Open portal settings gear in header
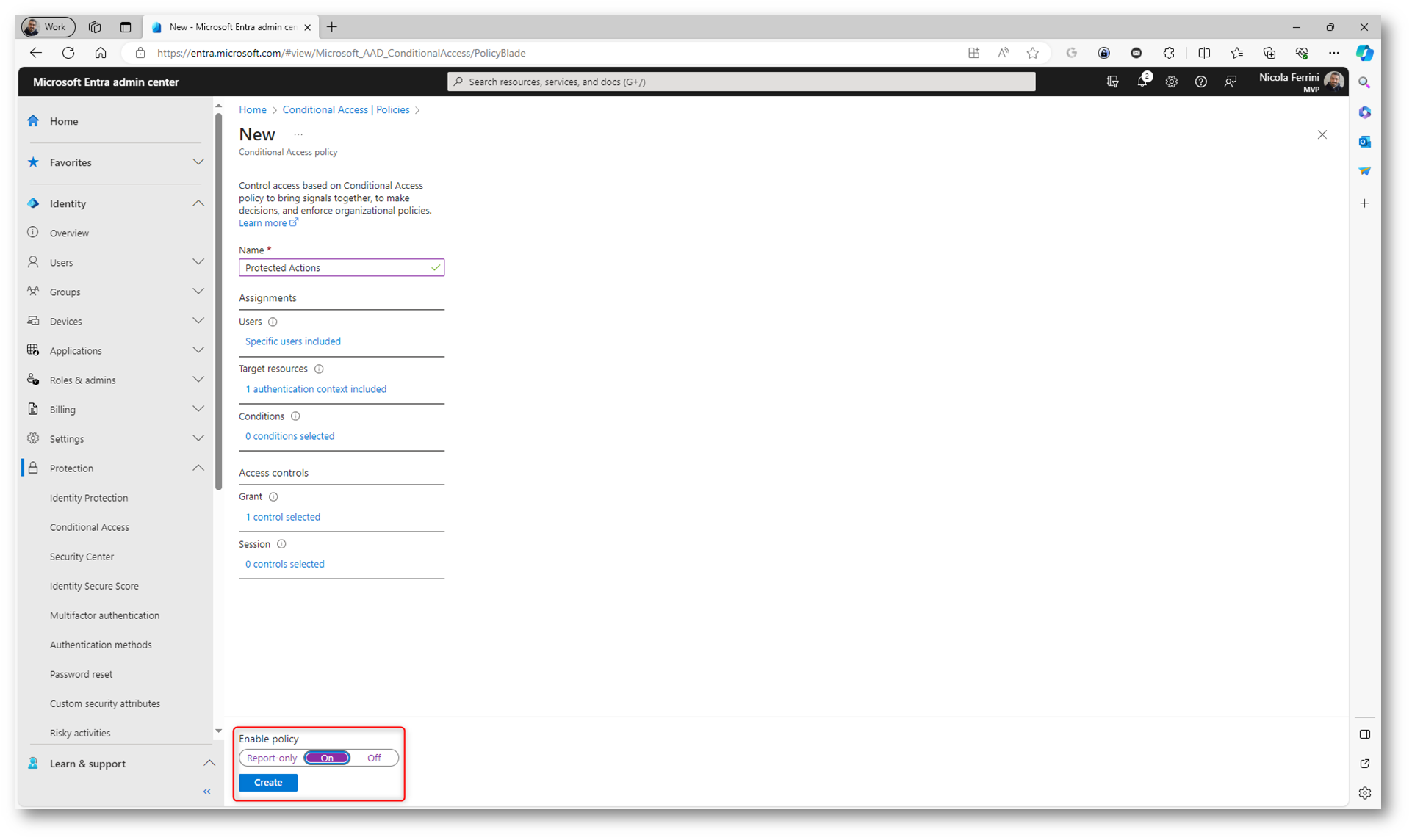The width and height of the screenshot is (1412, 840). (1171, 82)
